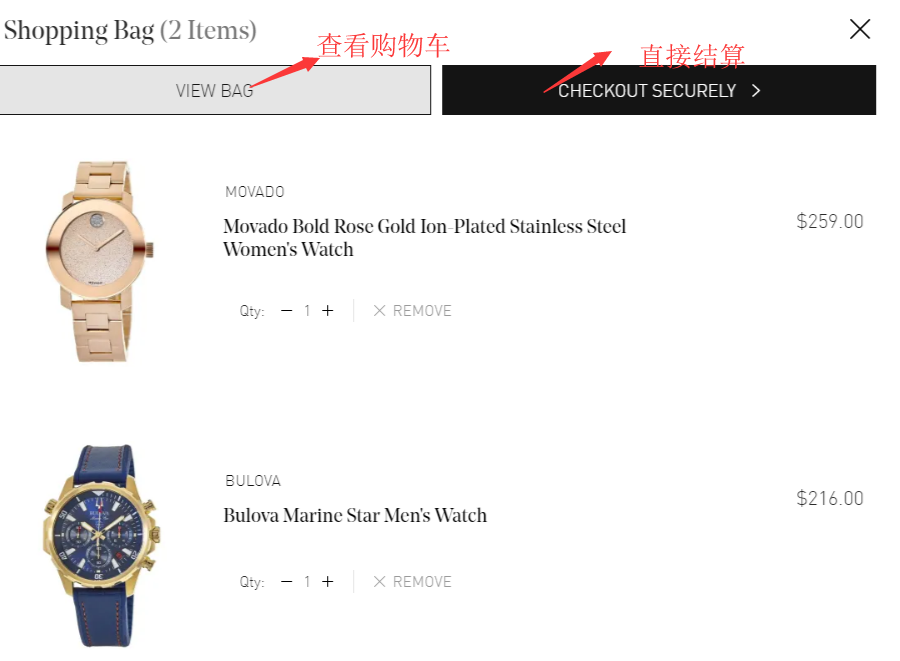
Task: Close the shopping bag panel
Action: coord(860,29)
